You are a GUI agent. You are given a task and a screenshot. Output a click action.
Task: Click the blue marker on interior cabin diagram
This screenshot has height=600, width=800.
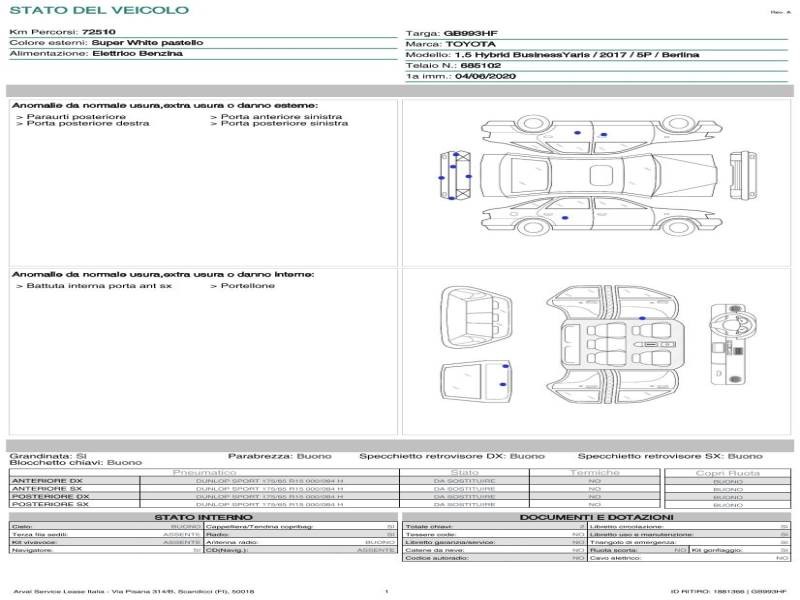(x=642, y=318)
